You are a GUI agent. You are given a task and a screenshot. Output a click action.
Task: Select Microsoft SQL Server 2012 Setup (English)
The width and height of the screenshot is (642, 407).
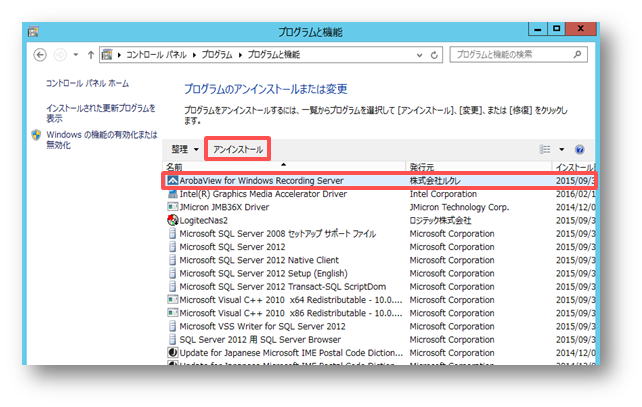click(x=263, y=273)
